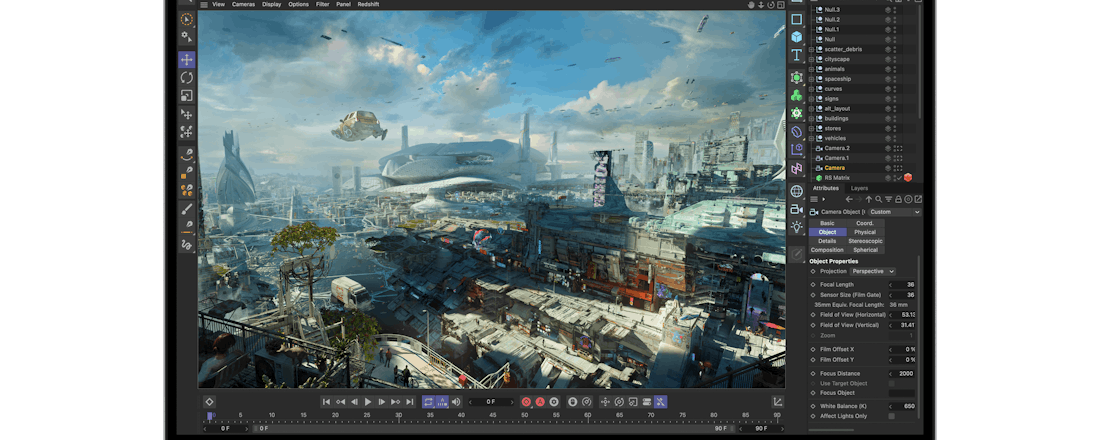This screenshot has width=1100, height=440.
Task: Go to next keyframe
Action: [396, 402]
